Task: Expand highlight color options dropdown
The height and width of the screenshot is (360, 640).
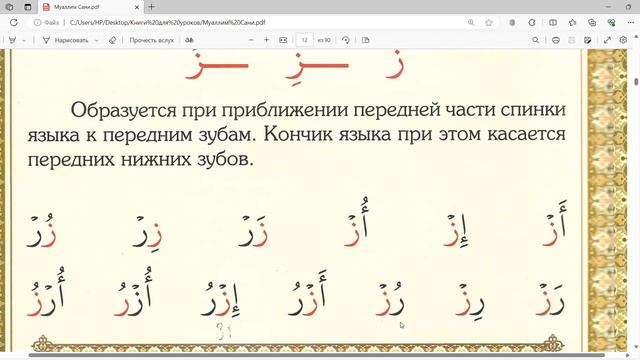Action: (24, 40)
